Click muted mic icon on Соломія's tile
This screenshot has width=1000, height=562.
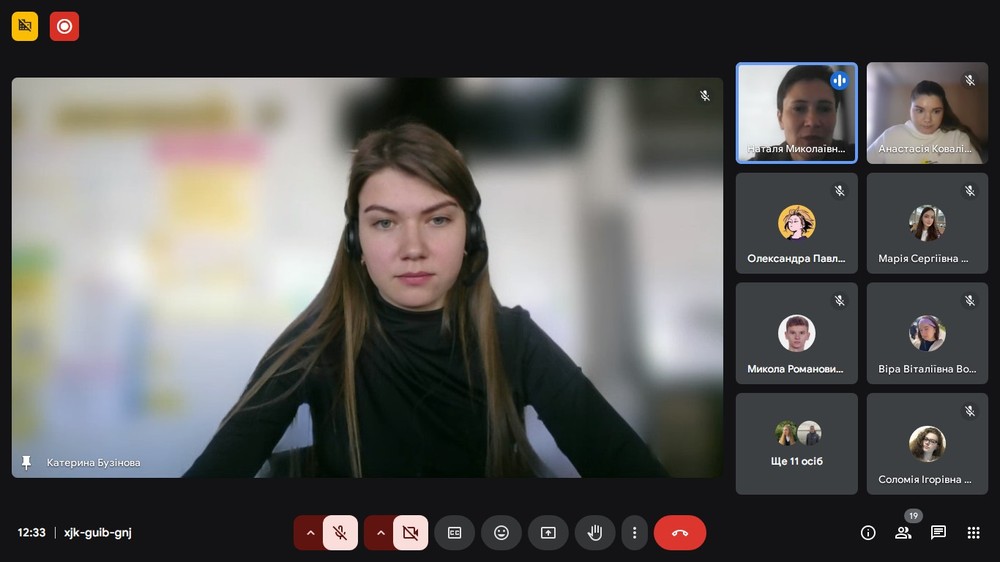970,411
